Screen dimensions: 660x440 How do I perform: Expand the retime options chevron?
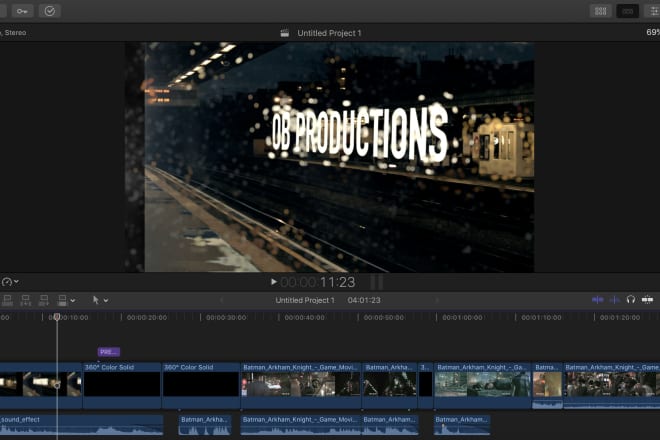point(16,282)
